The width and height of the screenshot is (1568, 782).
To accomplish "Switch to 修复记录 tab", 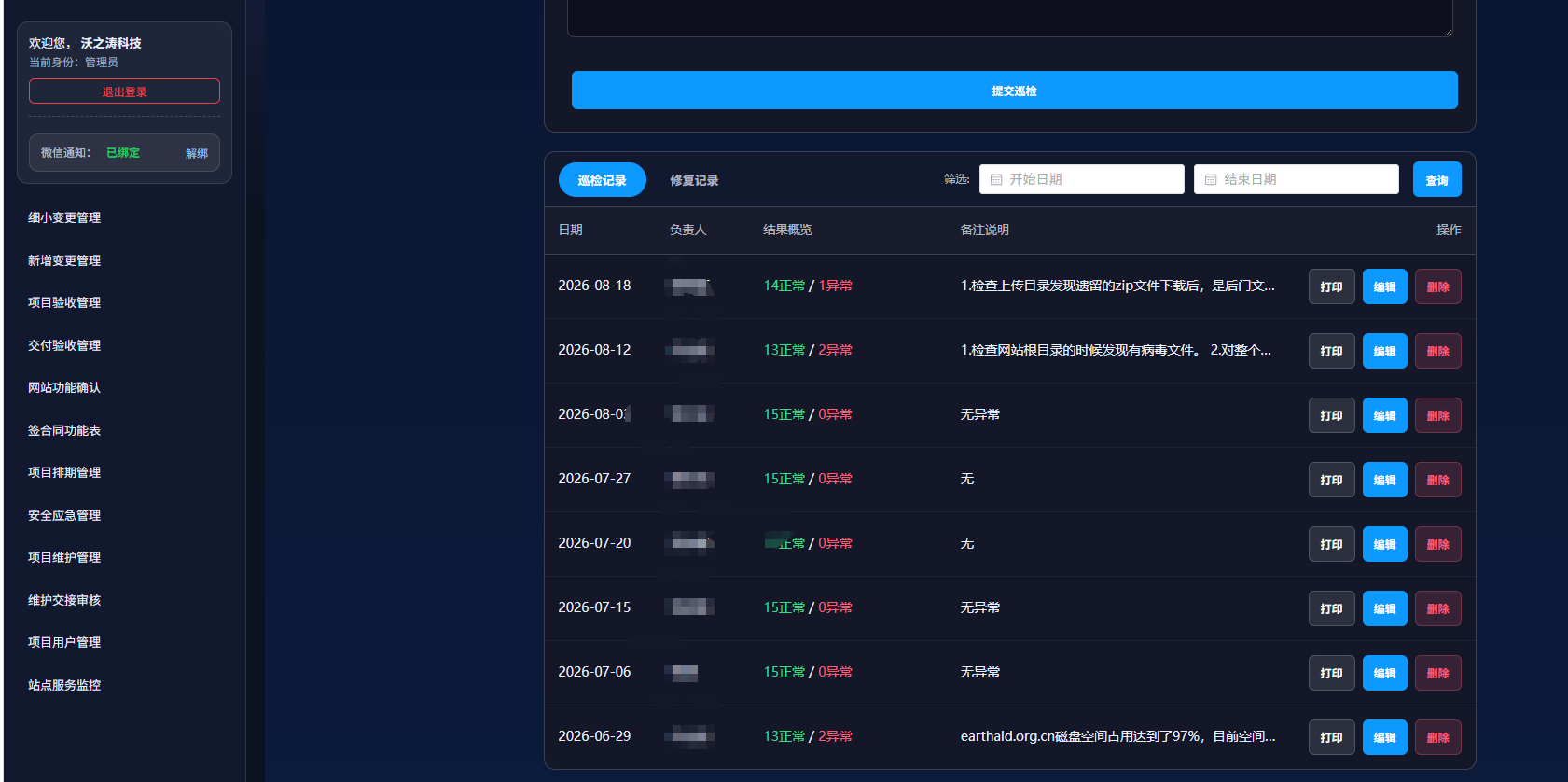I will click(694, 180).
